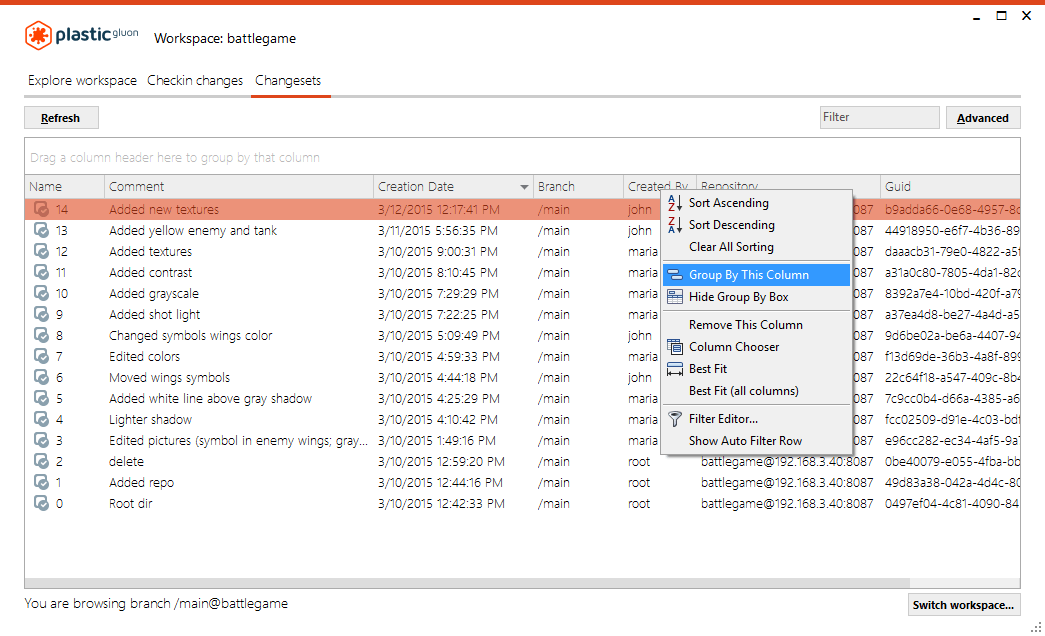Viewport: 1045px width, 636px height.
Task: Click the changeset icon for row 10
Action: click(x=41, y=293)
